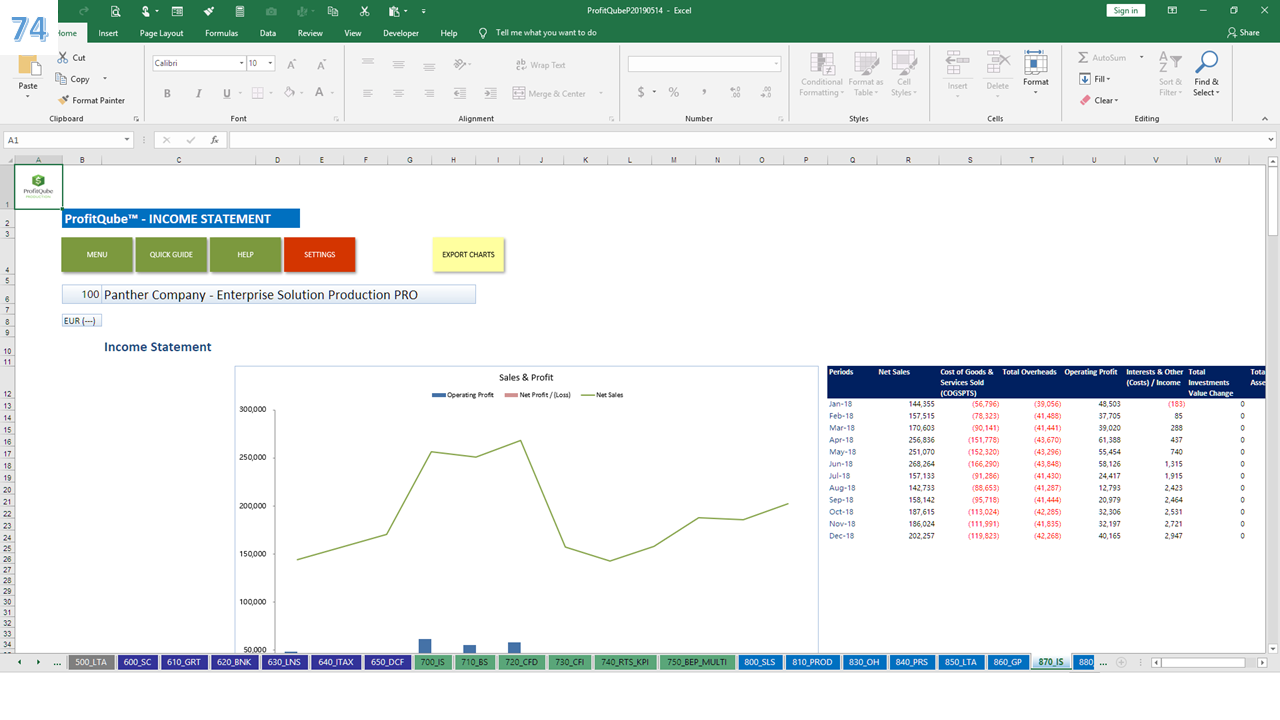
Task: Click the Accounting dollar format icon
Action: (640, 92)
